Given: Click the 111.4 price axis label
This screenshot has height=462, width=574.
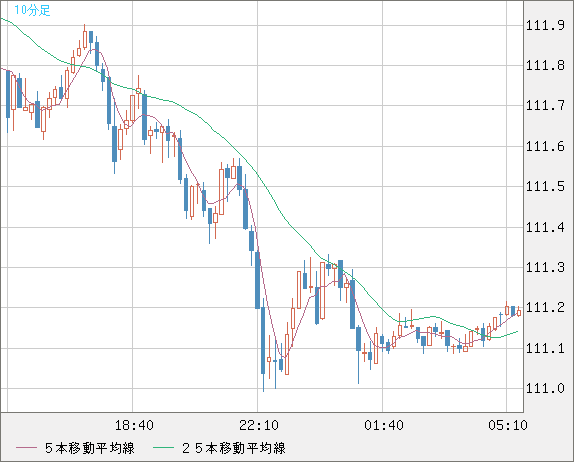Looking at the screenshot, I should point(545,227).
